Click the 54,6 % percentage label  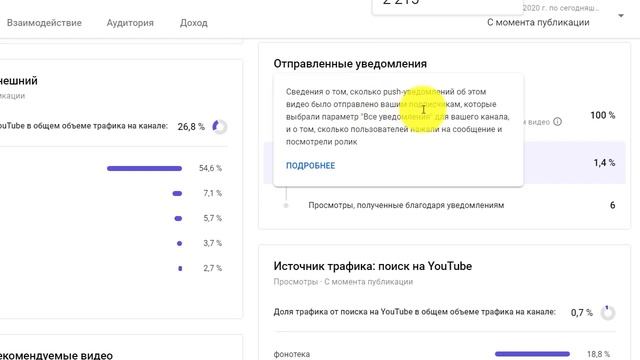pos(210,168)
